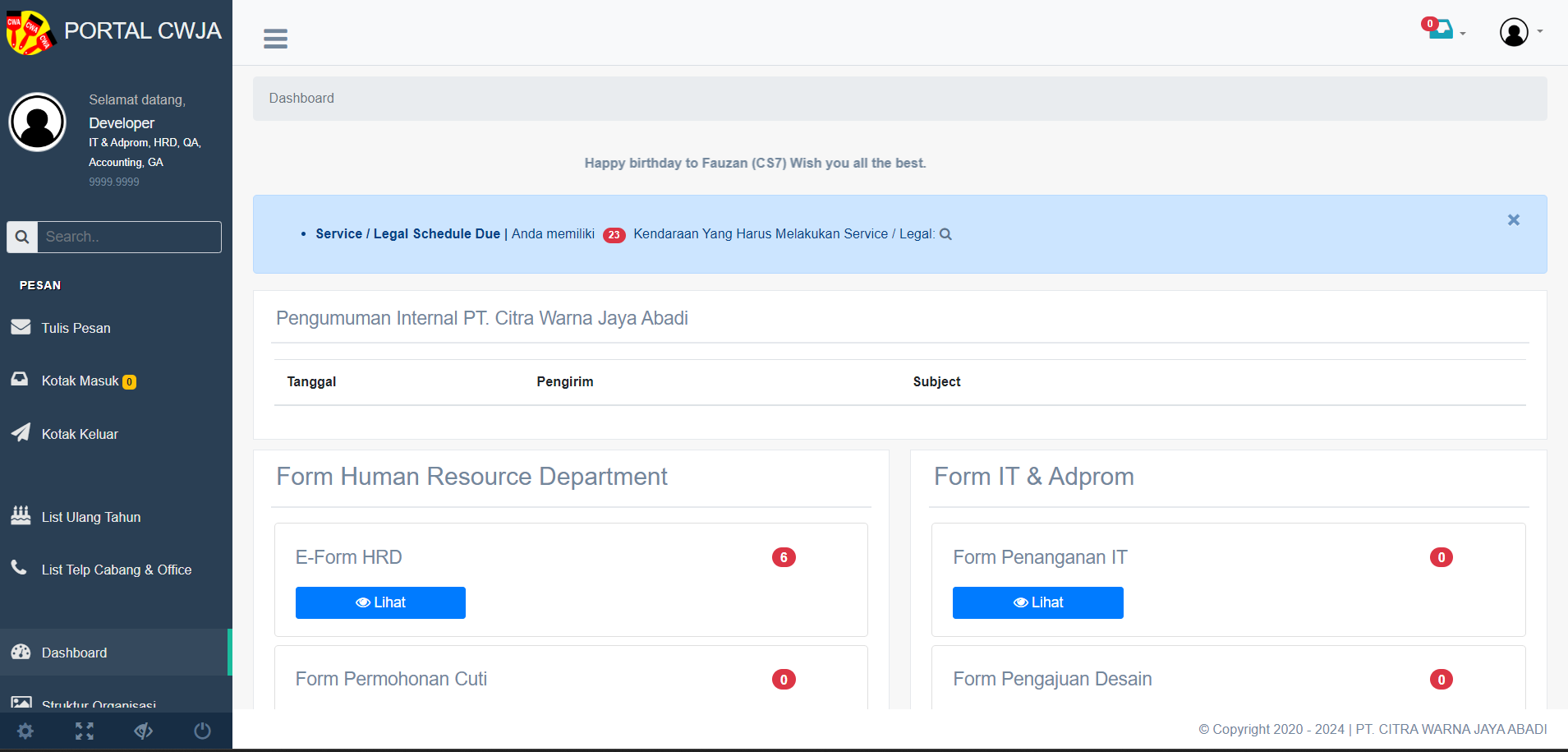Click Lihat button under Form Penanganan IT
Viewport: 1568px width, 752px height.
tap(1037, 602)
